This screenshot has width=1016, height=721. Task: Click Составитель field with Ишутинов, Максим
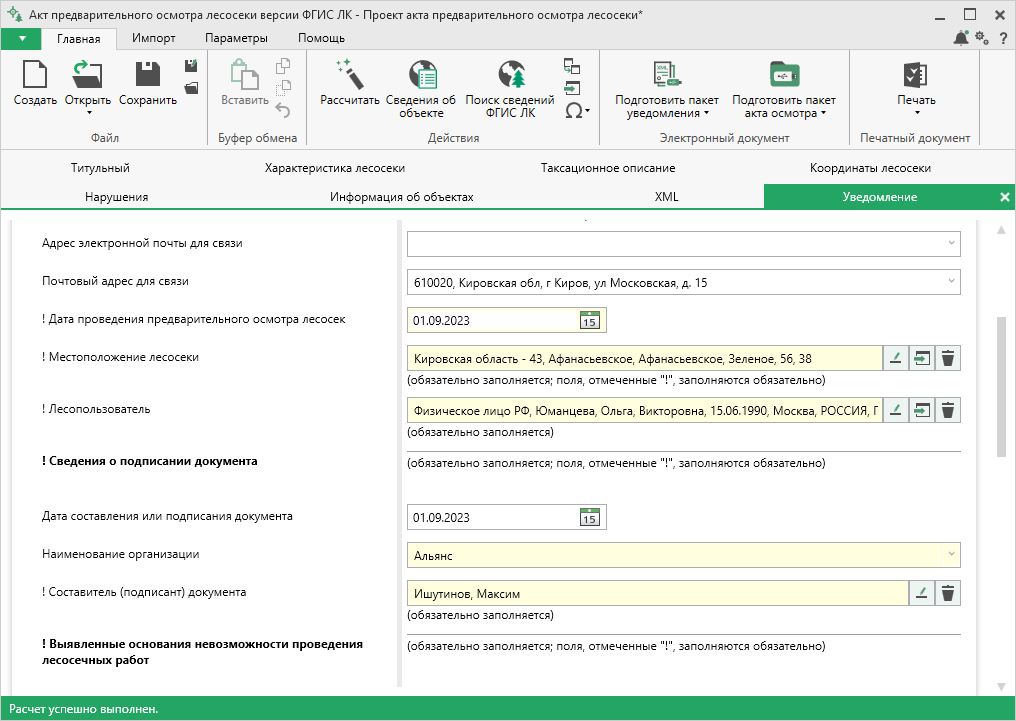coord(658,593)
